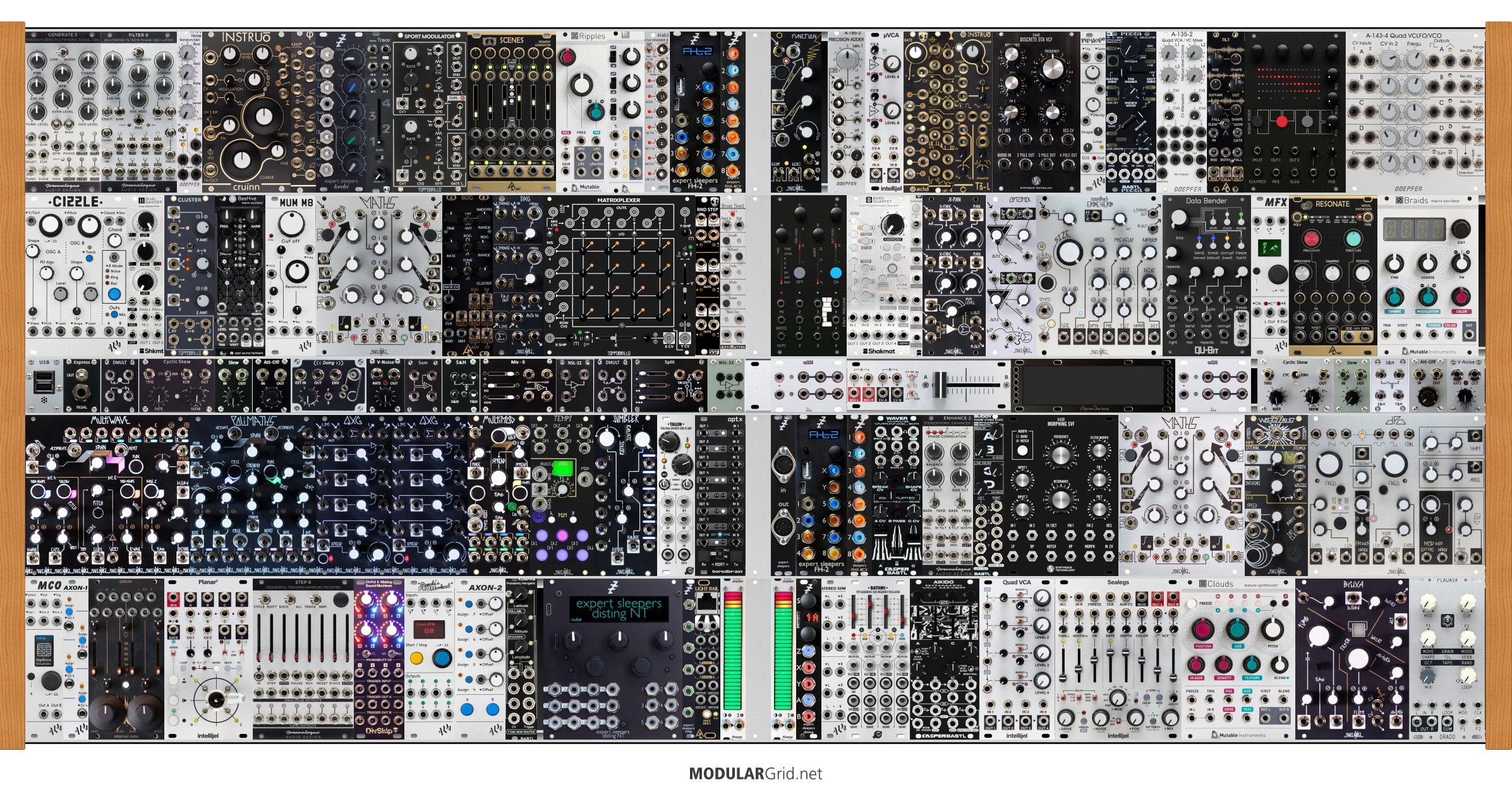This screenshot has width=1512, height=787.
Task: Open the Scenes segment generator module
Action: (512, 112)
